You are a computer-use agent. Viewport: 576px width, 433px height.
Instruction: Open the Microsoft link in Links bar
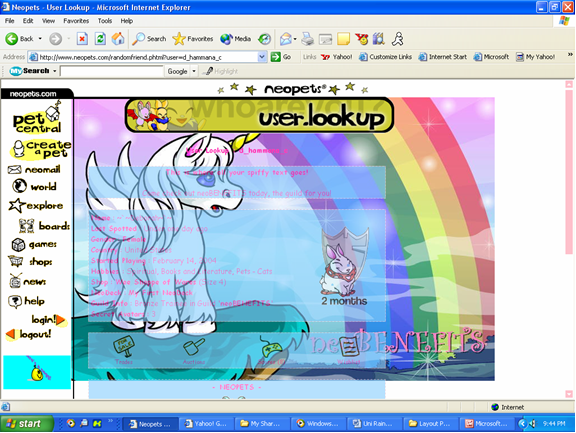click(491, 57)
